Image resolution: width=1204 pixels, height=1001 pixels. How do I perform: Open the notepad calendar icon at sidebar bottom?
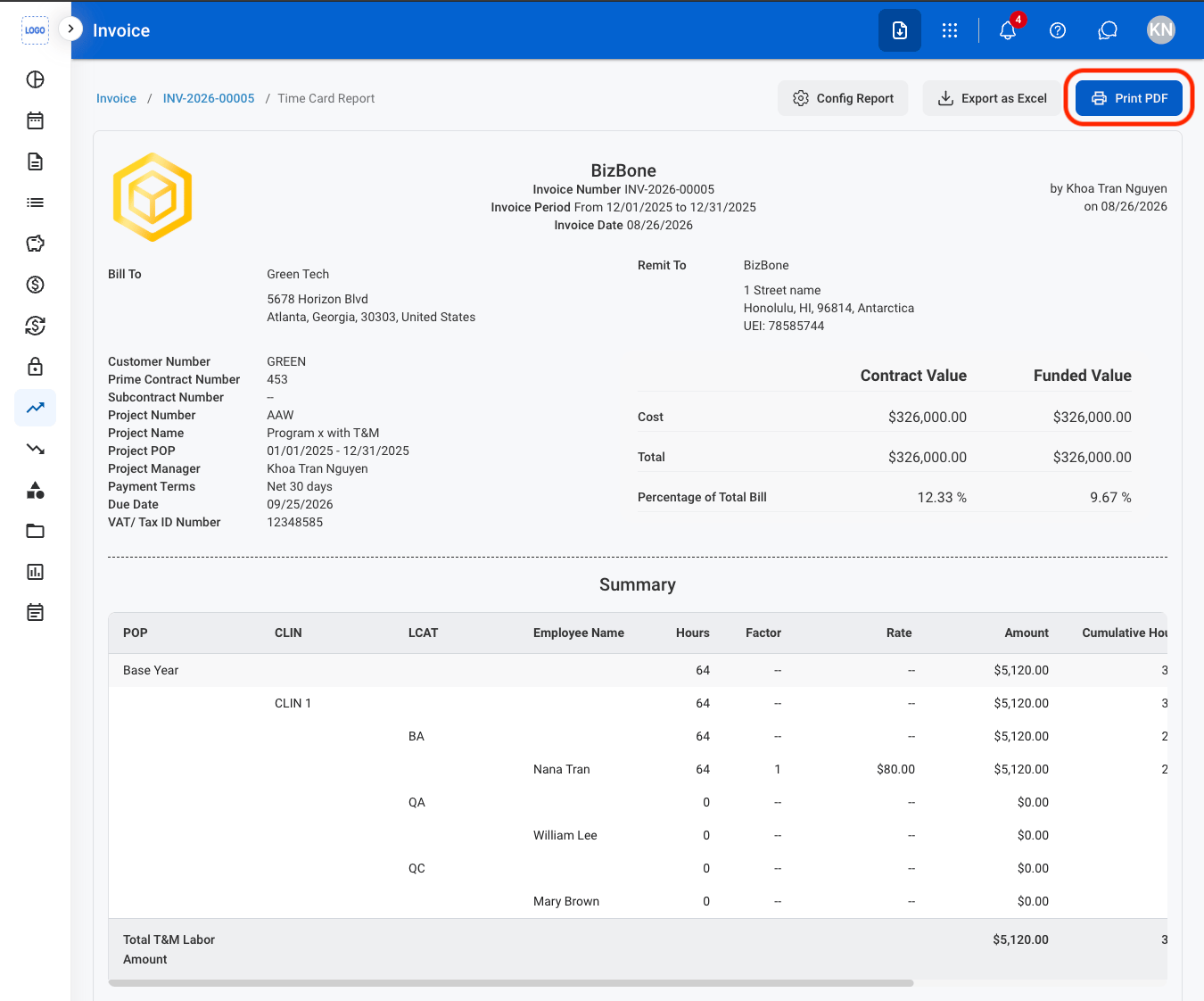coord(35,613)
